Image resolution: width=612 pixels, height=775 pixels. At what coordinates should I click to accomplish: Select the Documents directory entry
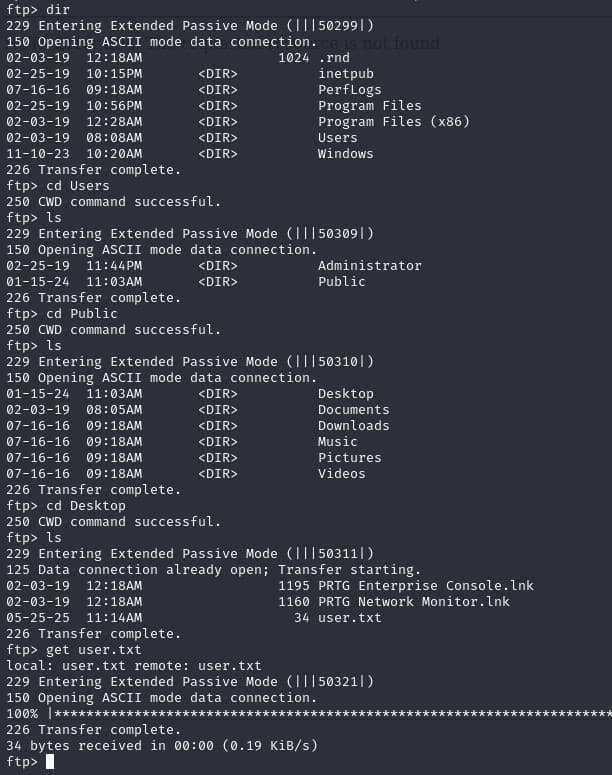tap(353, 410)
